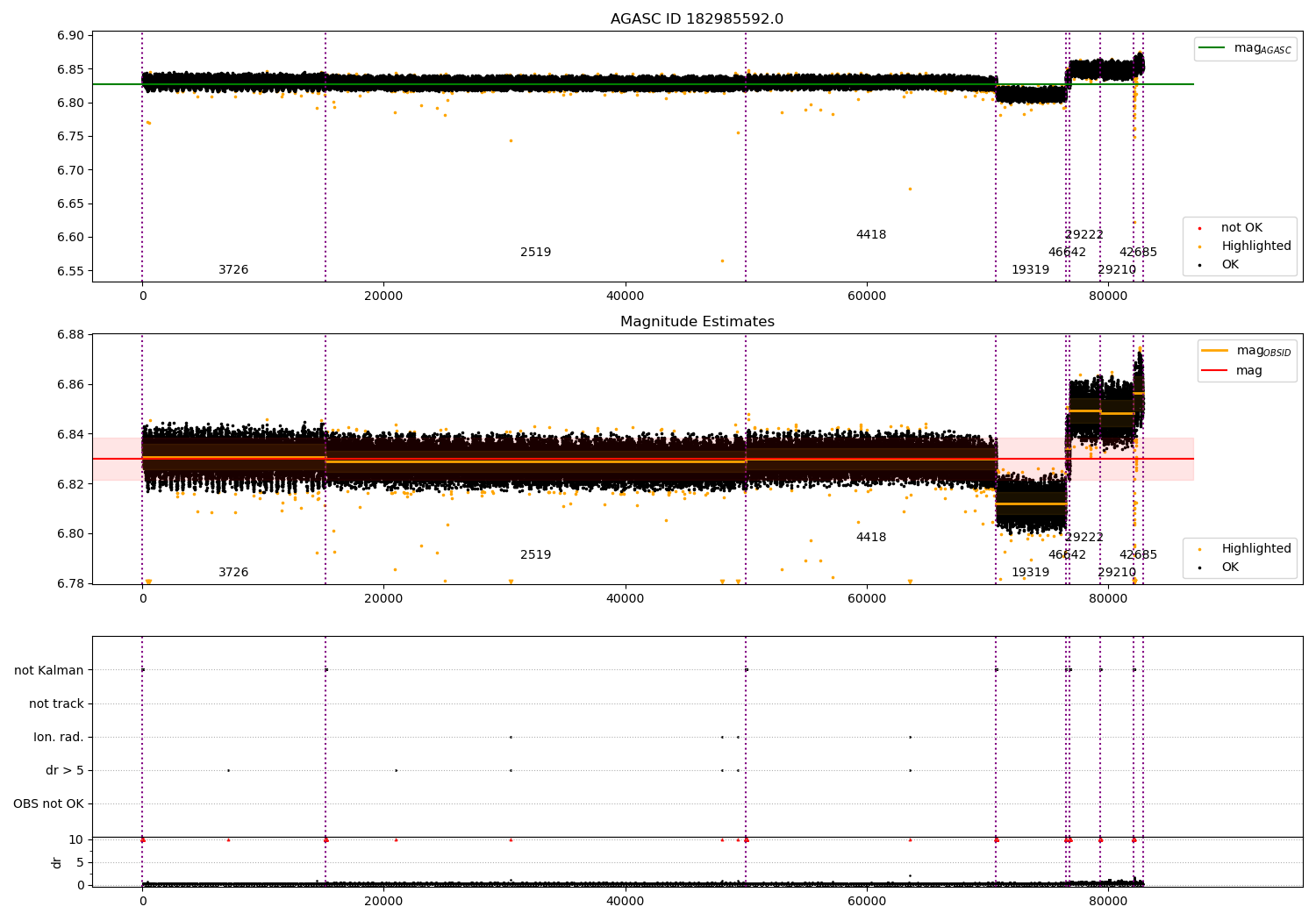
Task: Click the green mag AGASC legend line sample
Action: (1212, 48)
